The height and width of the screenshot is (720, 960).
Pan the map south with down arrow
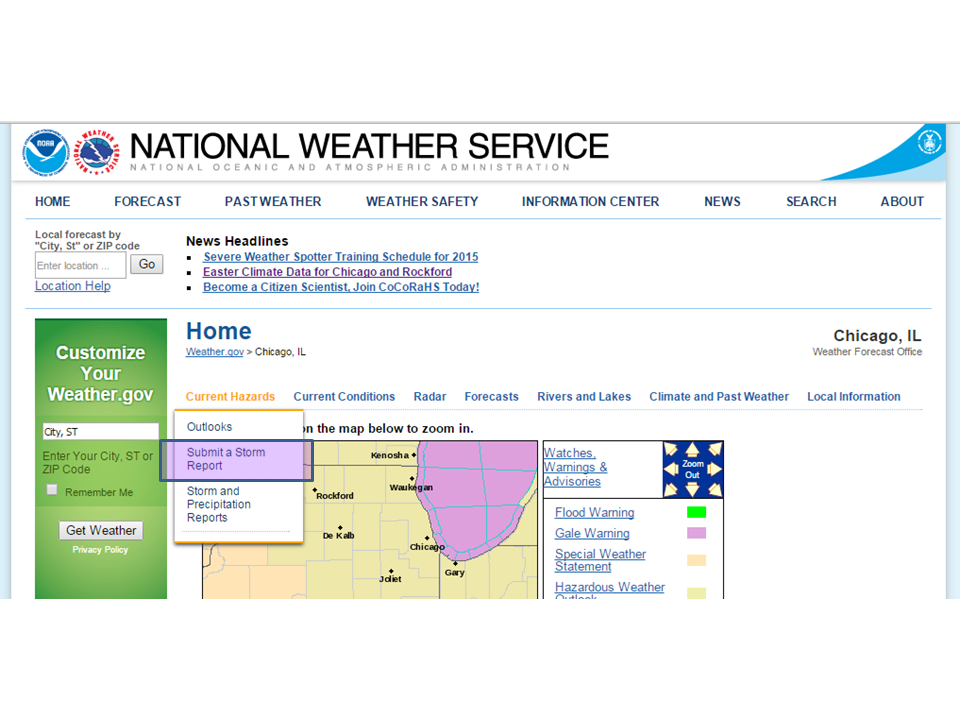click(692, 489)
